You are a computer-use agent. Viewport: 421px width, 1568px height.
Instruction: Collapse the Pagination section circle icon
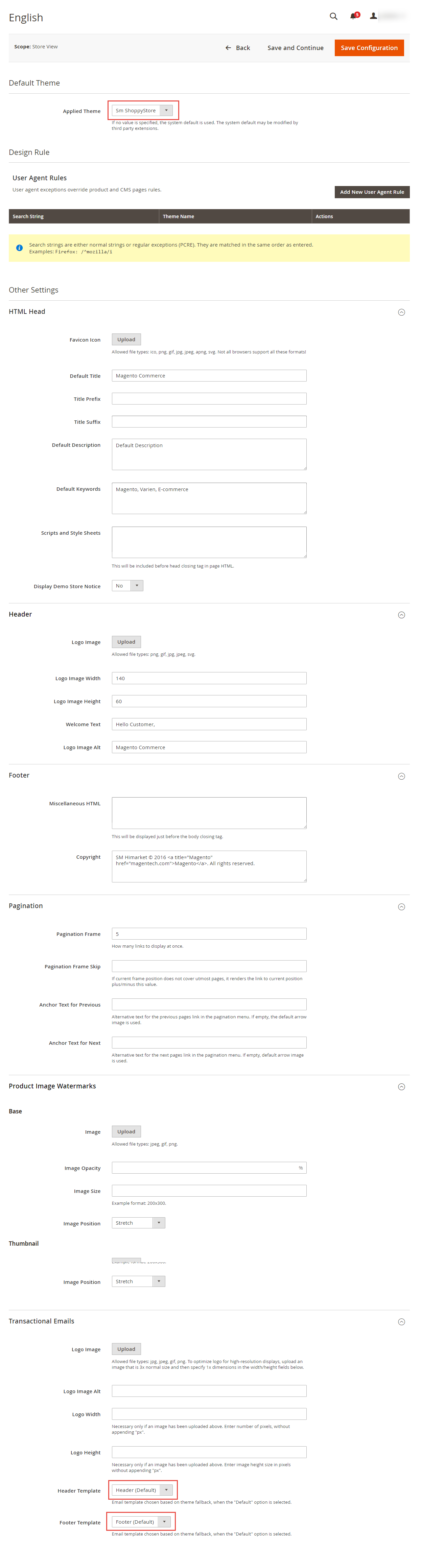(401, 907)
